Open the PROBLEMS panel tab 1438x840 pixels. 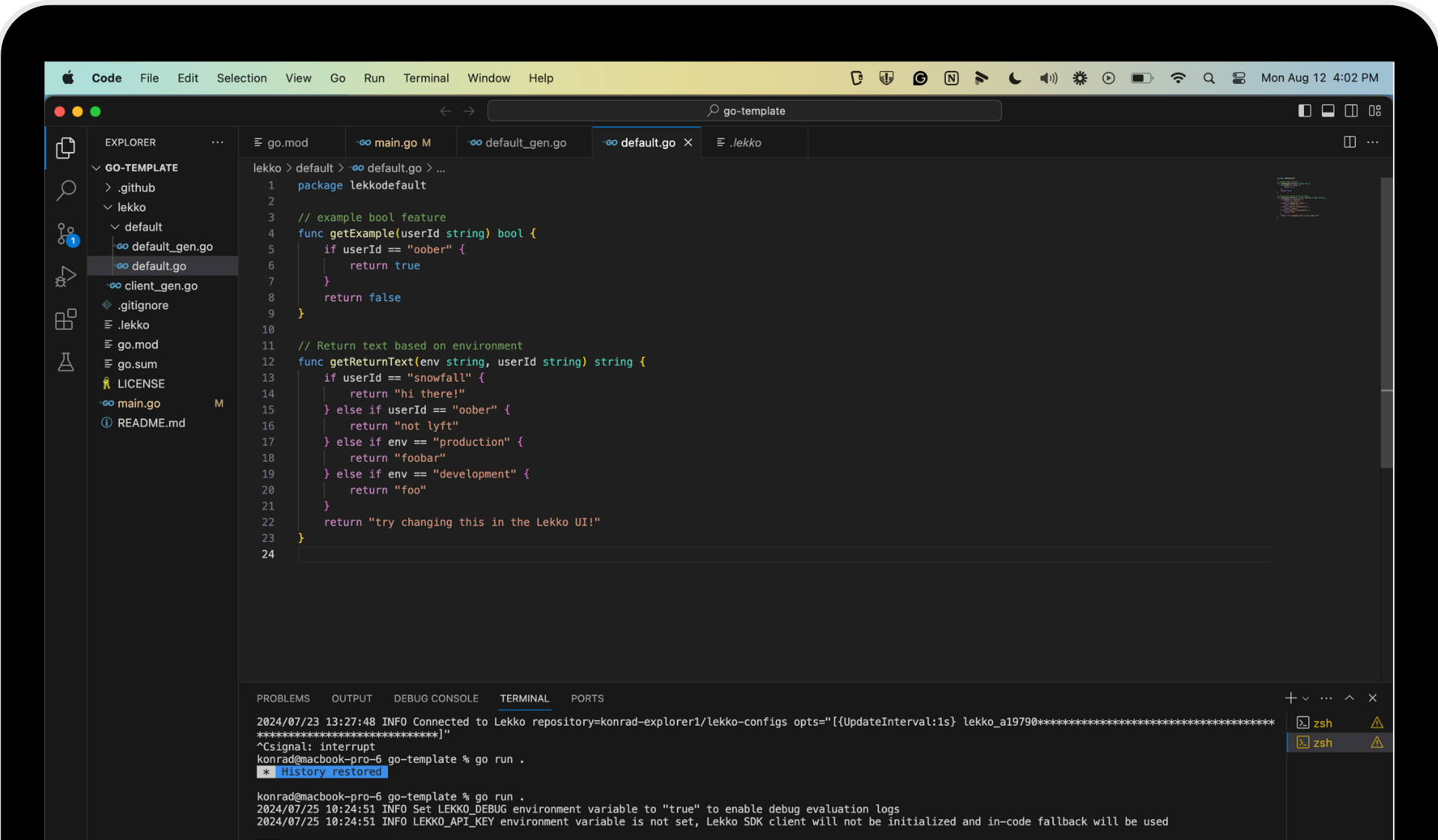click(283, 698)
